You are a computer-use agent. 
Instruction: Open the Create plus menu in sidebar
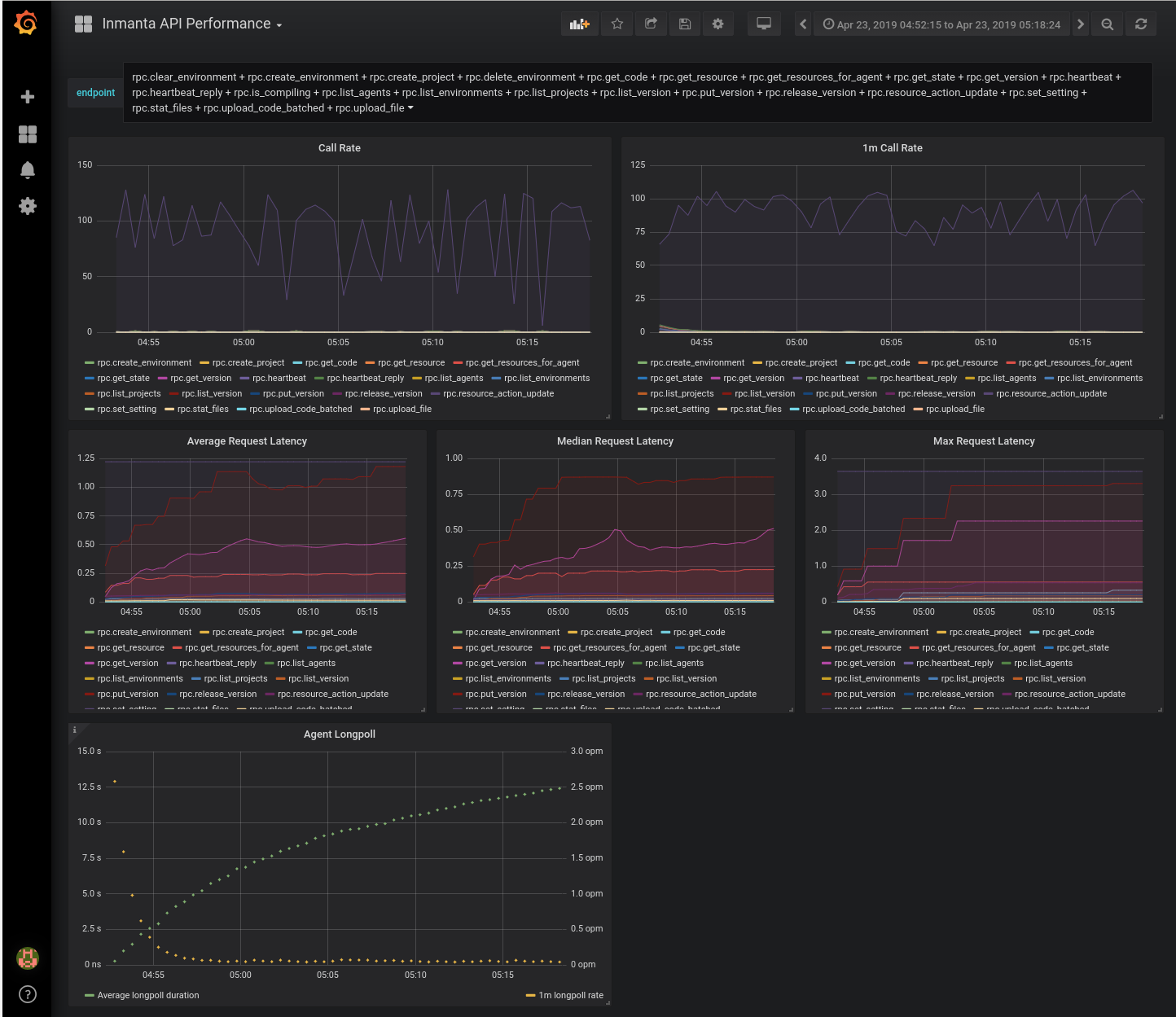(x=28, y=97)
